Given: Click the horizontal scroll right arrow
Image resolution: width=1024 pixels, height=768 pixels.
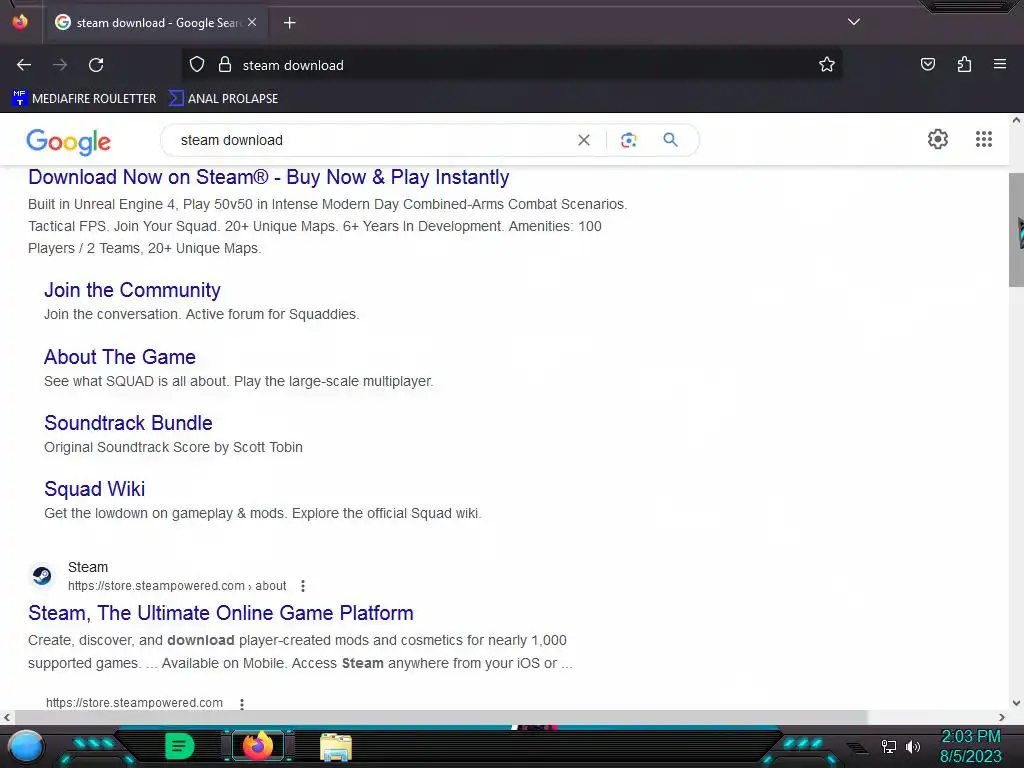Looking at the screenshot, I should [x=1002, y=717].
